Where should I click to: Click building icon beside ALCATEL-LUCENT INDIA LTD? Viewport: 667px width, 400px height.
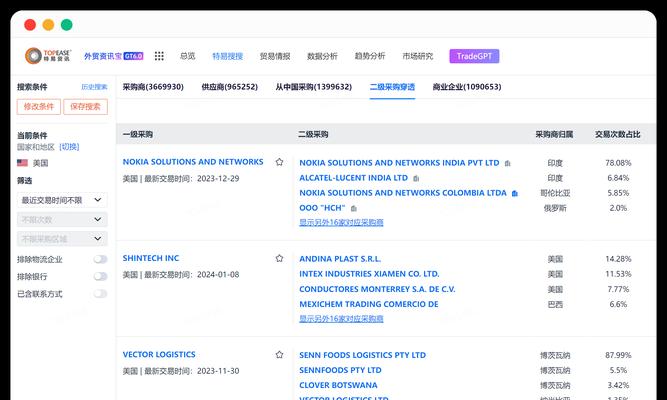click(416, 178)
